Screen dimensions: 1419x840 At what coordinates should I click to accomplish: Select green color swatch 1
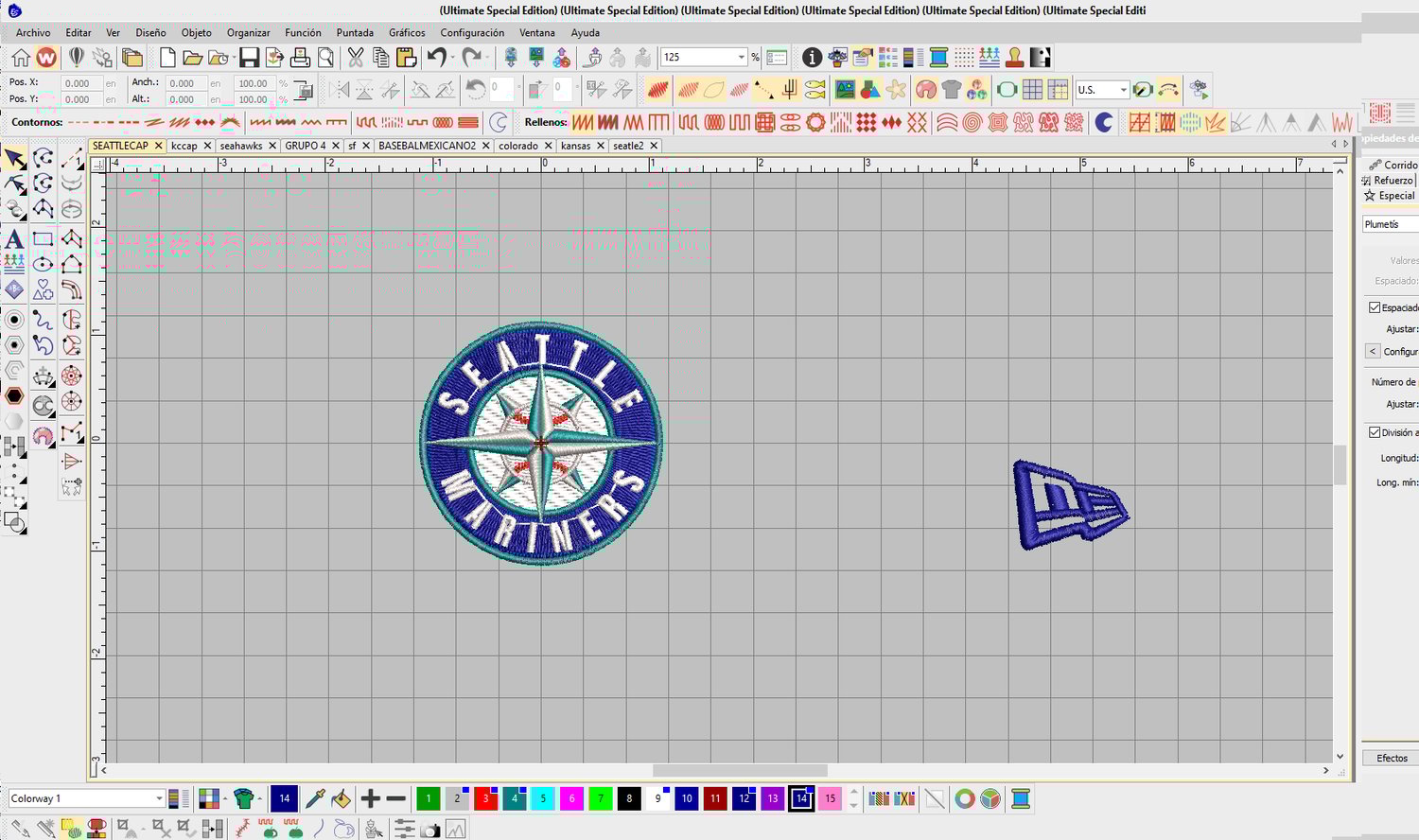click(428, 798)
